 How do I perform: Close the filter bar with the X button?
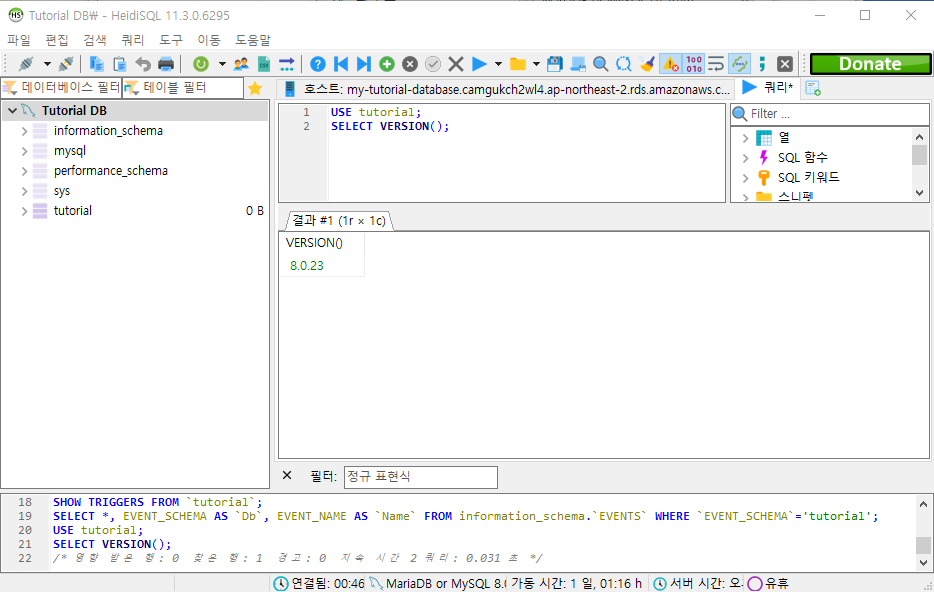[x=287, y=476]
